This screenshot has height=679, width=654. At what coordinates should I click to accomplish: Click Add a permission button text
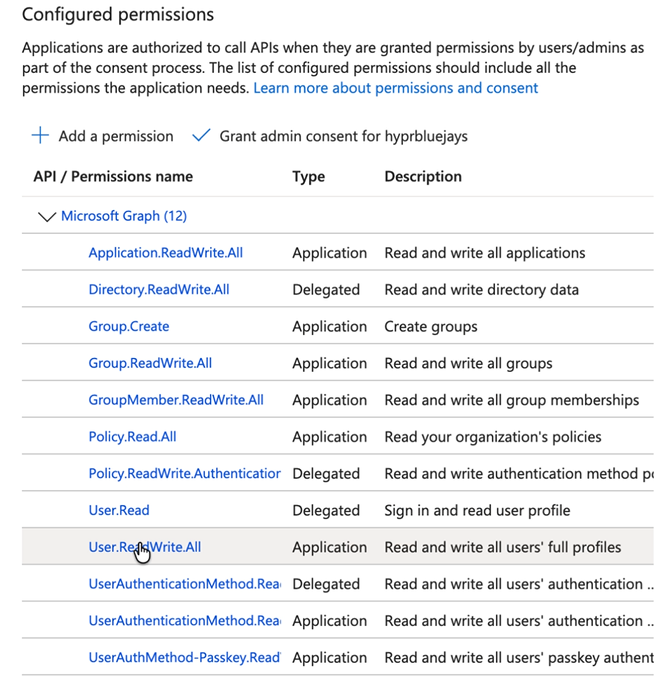(x=115, y=136)
